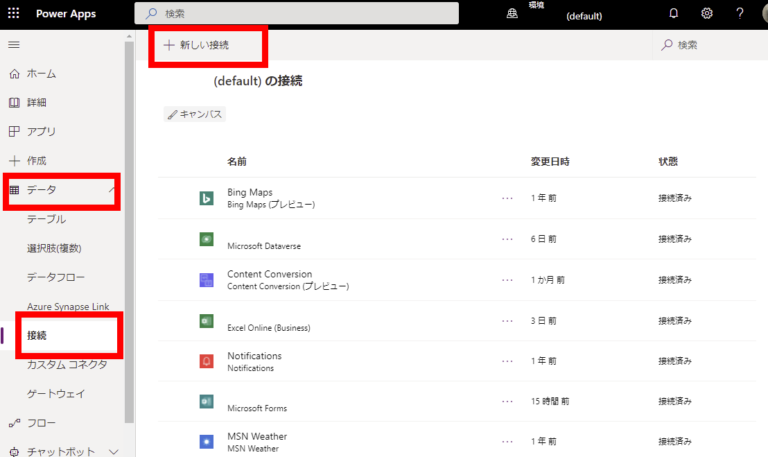Click the キャンバス filter button

click(x=195, y=115)
